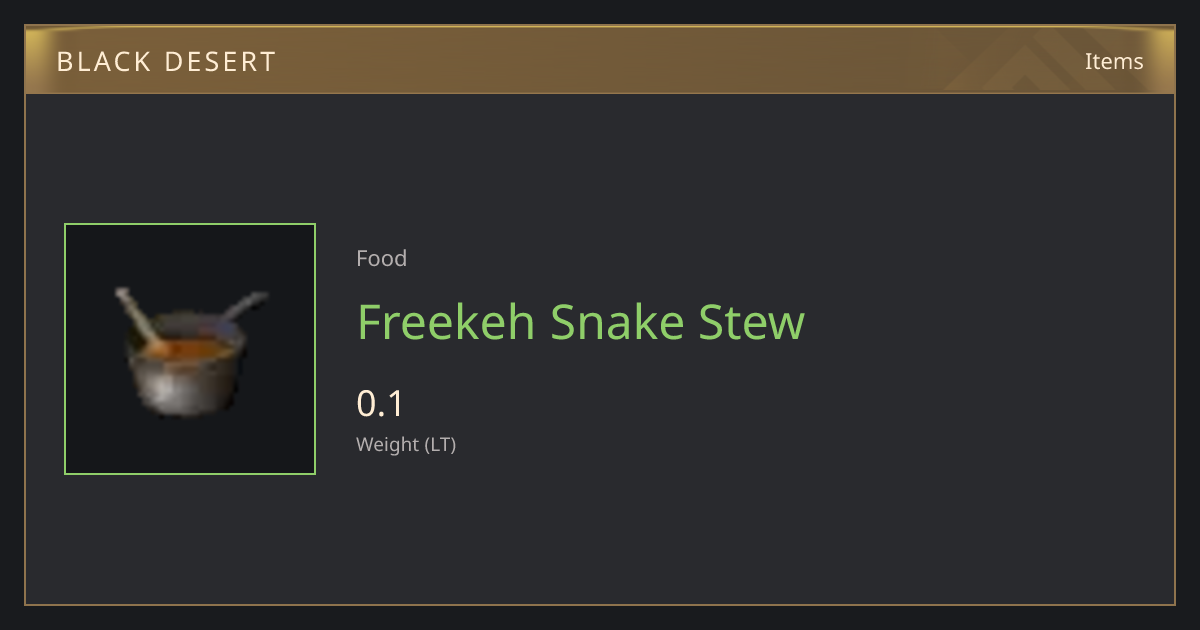Image resolution: width=1200 pixels, height=630 pixels.
Task: Click the word DESERT in the header
Action: [x=220, y=62]
